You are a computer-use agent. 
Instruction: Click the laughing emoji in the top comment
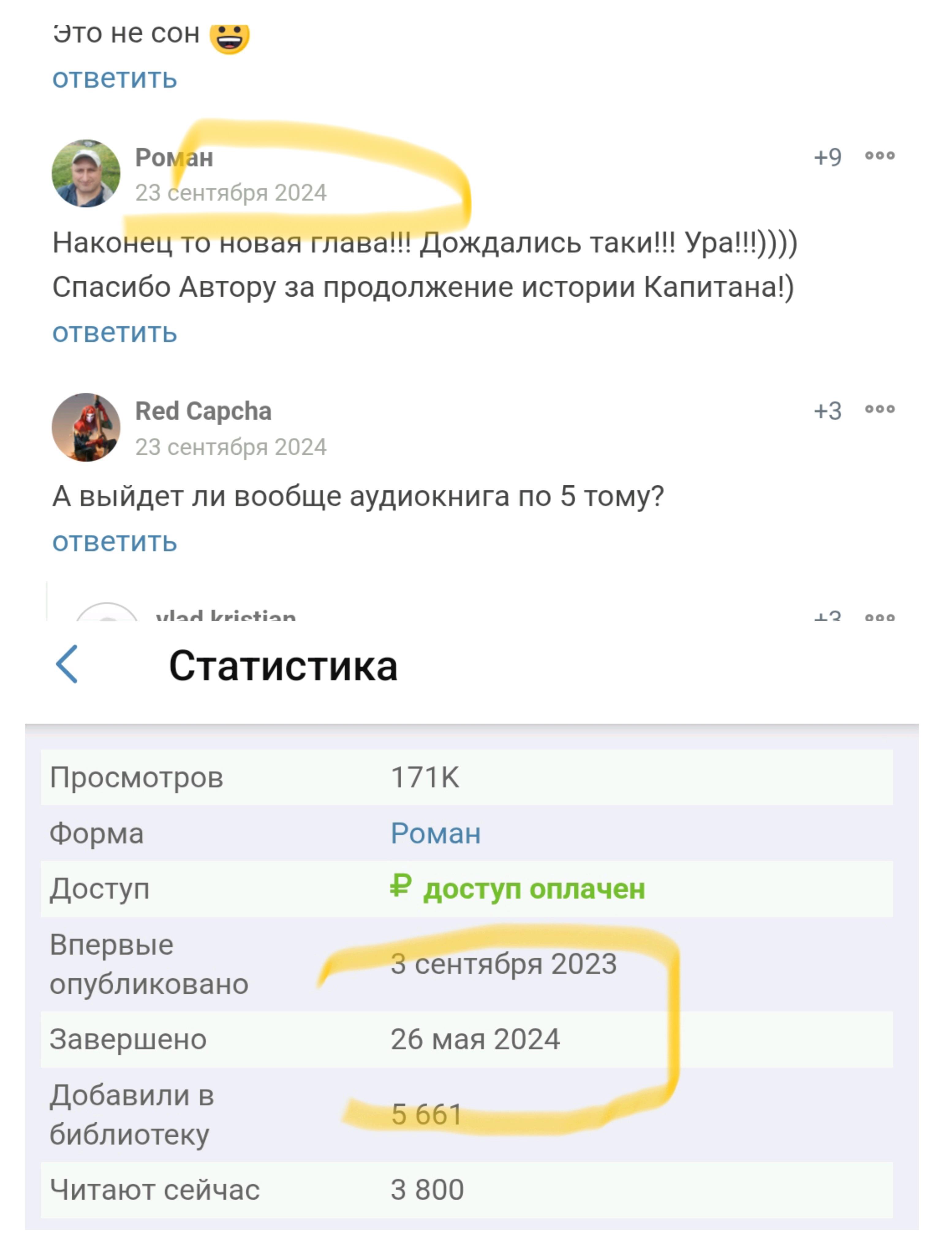click(x=229, y=37)
